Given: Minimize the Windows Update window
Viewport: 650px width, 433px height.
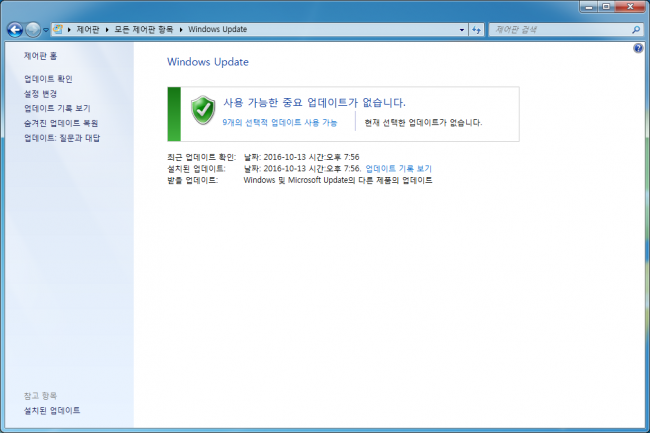Looking at the screenshot, I should (588, 7).
